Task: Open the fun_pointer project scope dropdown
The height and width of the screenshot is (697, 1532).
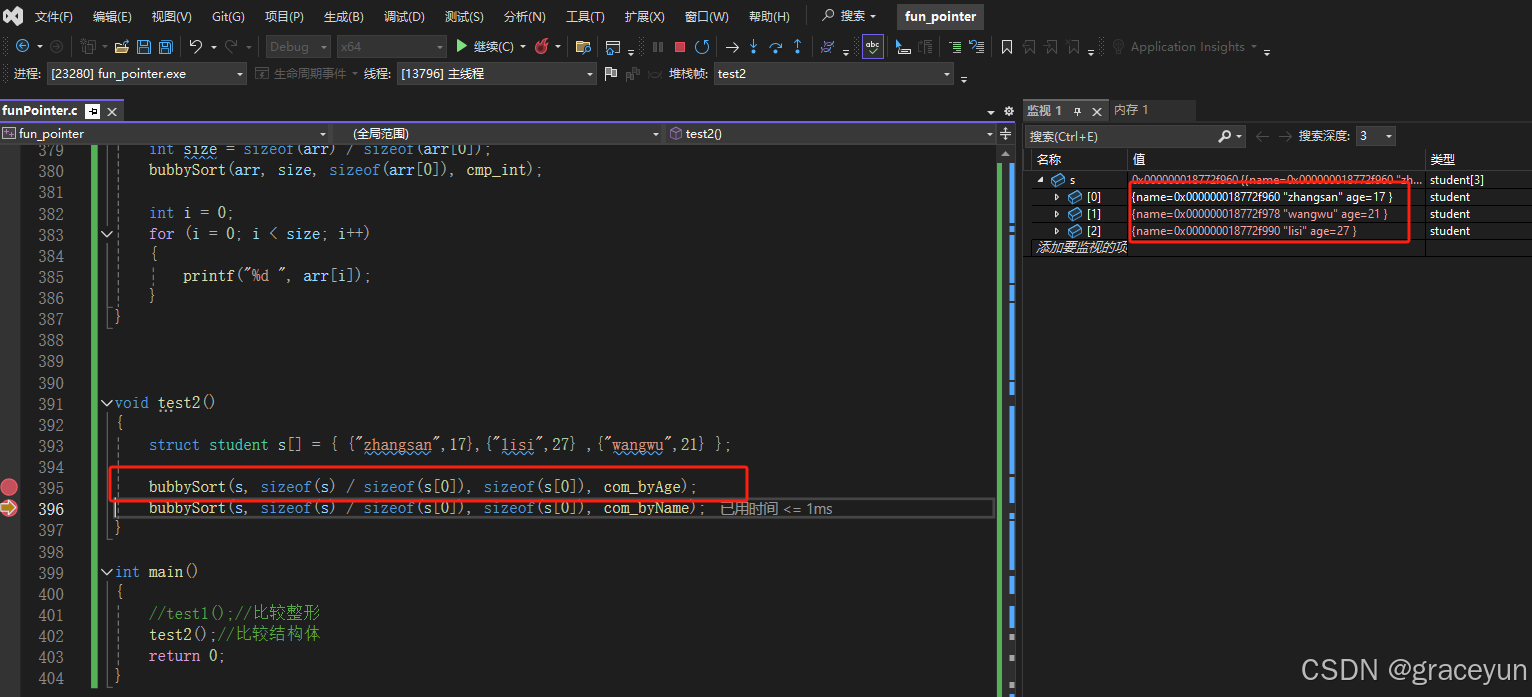Action: 165,133
